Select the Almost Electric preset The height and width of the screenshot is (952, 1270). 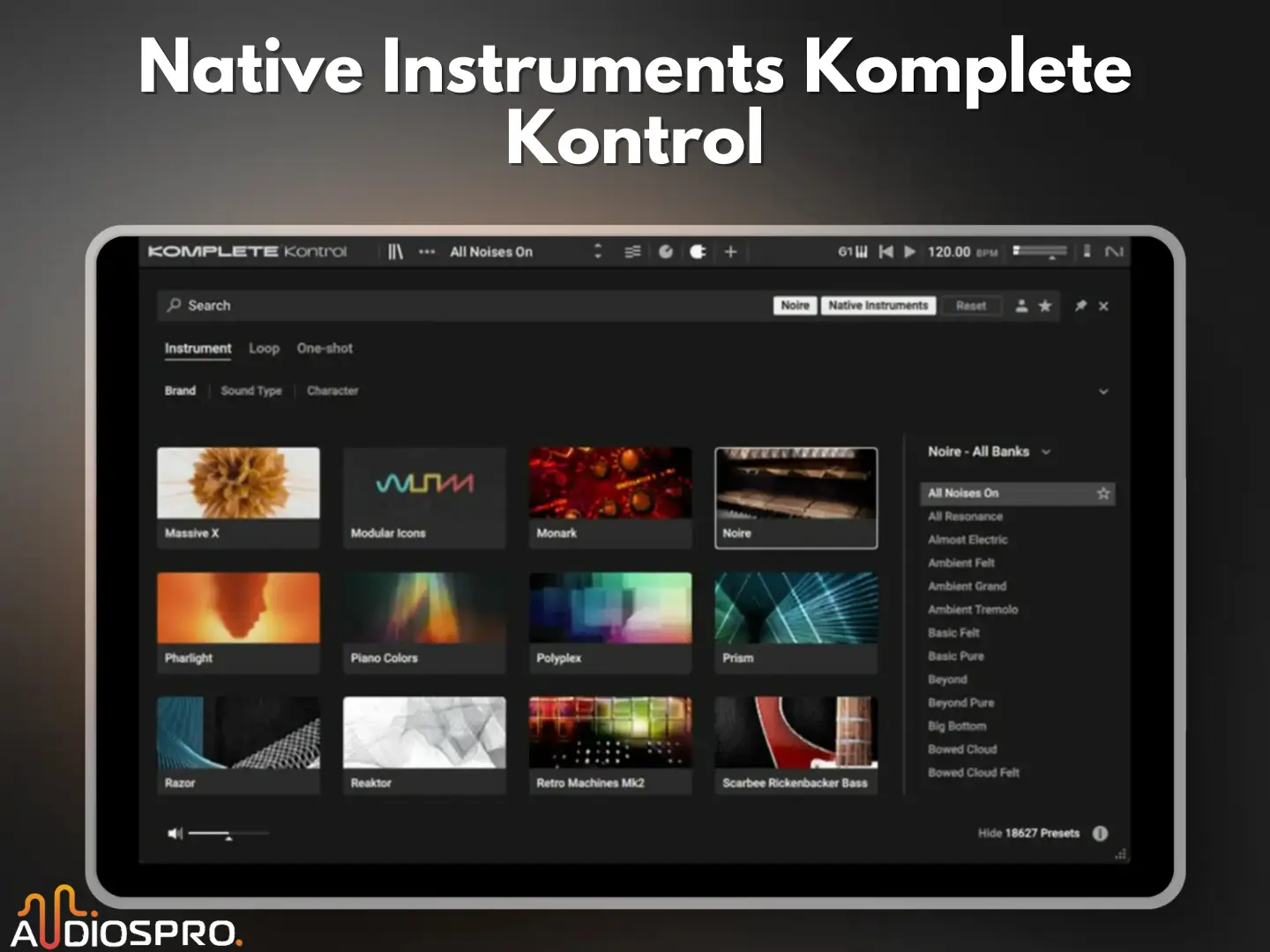(967, 539)
